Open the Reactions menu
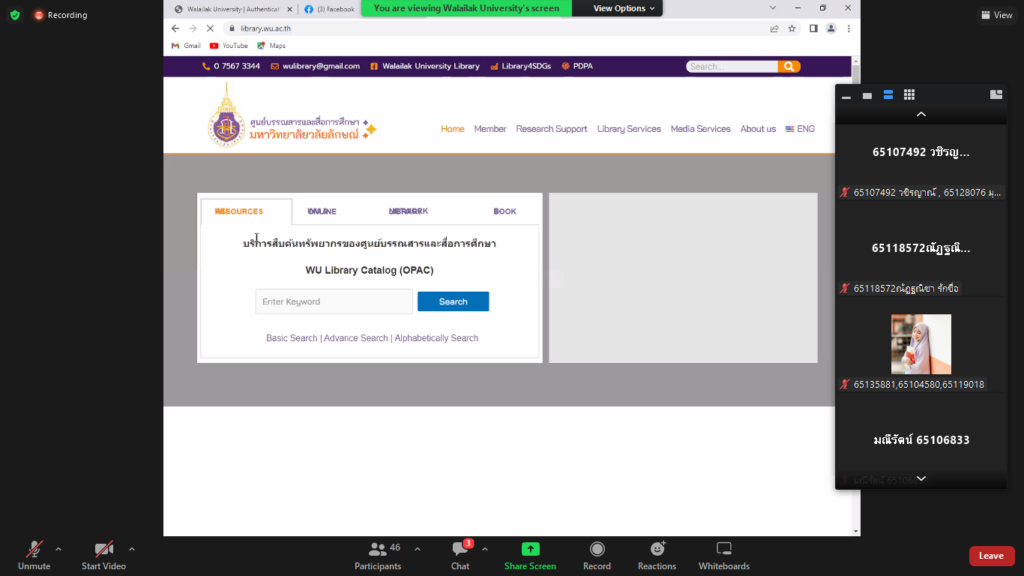The image size is (1024, 576). coord(657,551)
